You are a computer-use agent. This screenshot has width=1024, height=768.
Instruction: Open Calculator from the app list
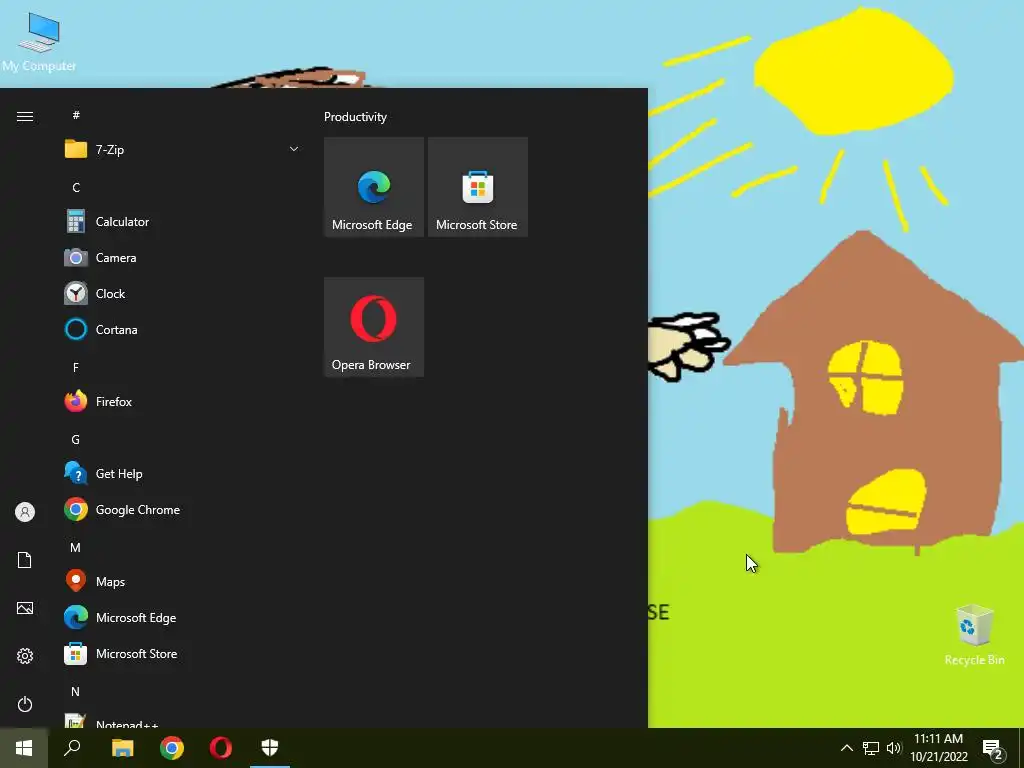click(181, 222)
